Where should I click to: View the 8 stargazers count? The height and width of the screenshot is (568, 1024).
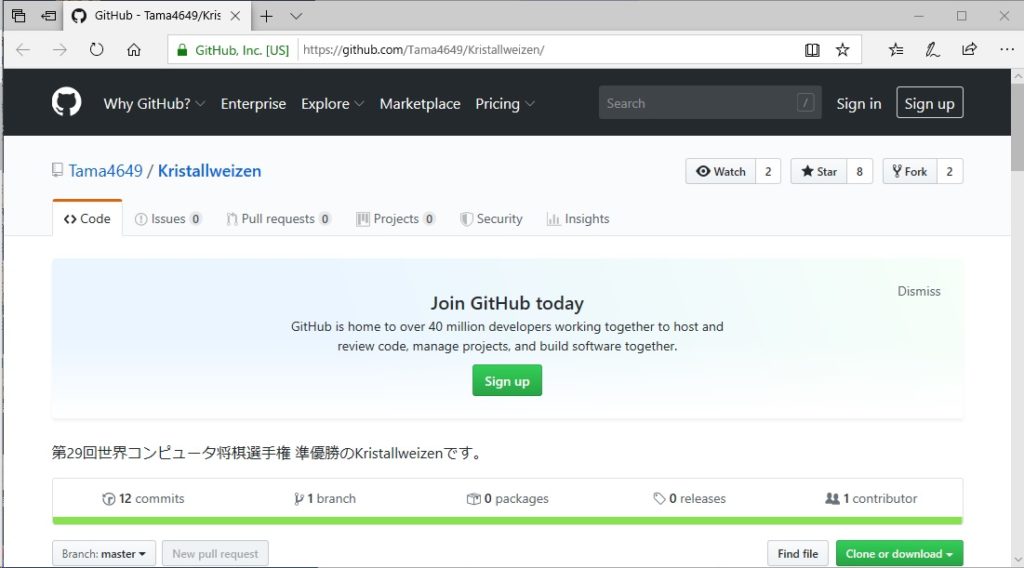tap(859, 171)
